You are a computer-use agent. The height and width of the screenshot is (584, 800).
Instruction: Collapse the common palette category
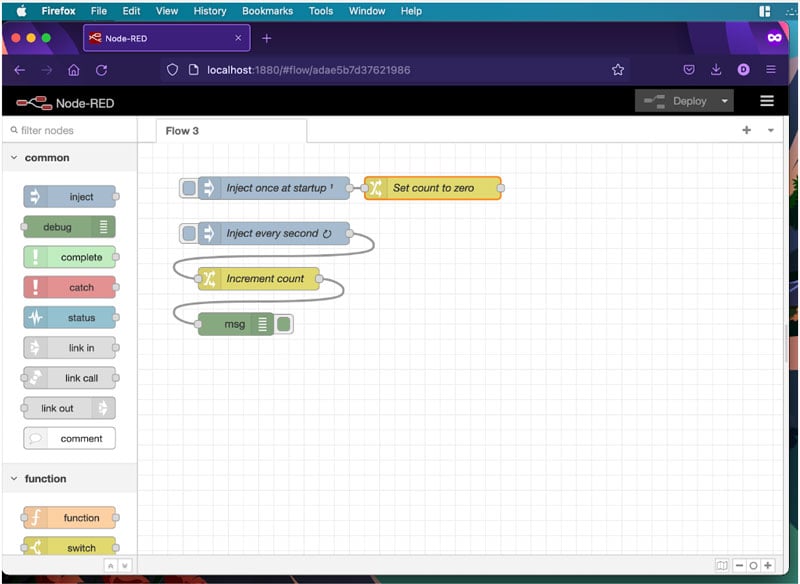(14, 158)
